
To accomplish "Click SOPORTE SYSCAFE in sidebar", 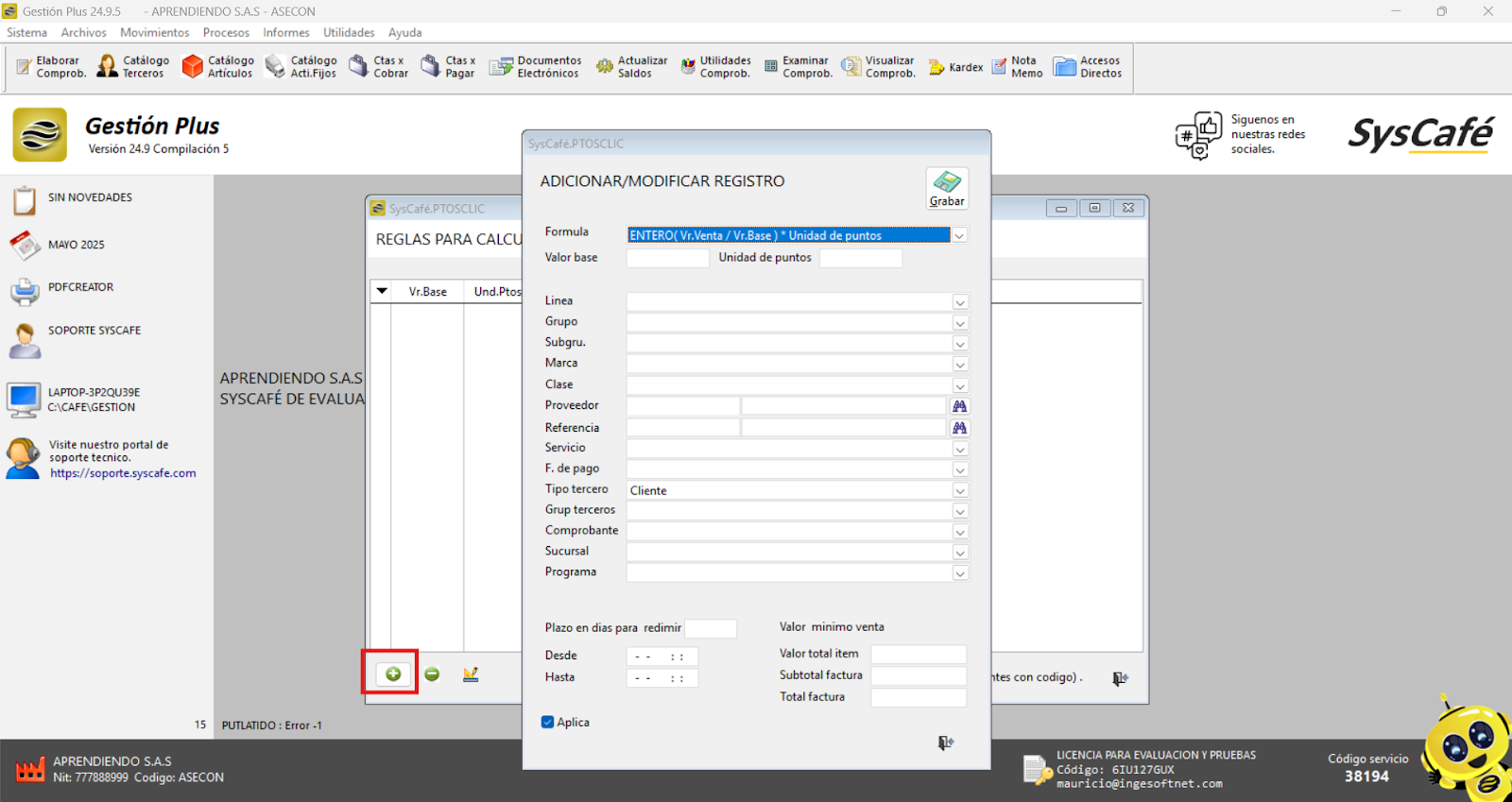I will tap(94, 331).
